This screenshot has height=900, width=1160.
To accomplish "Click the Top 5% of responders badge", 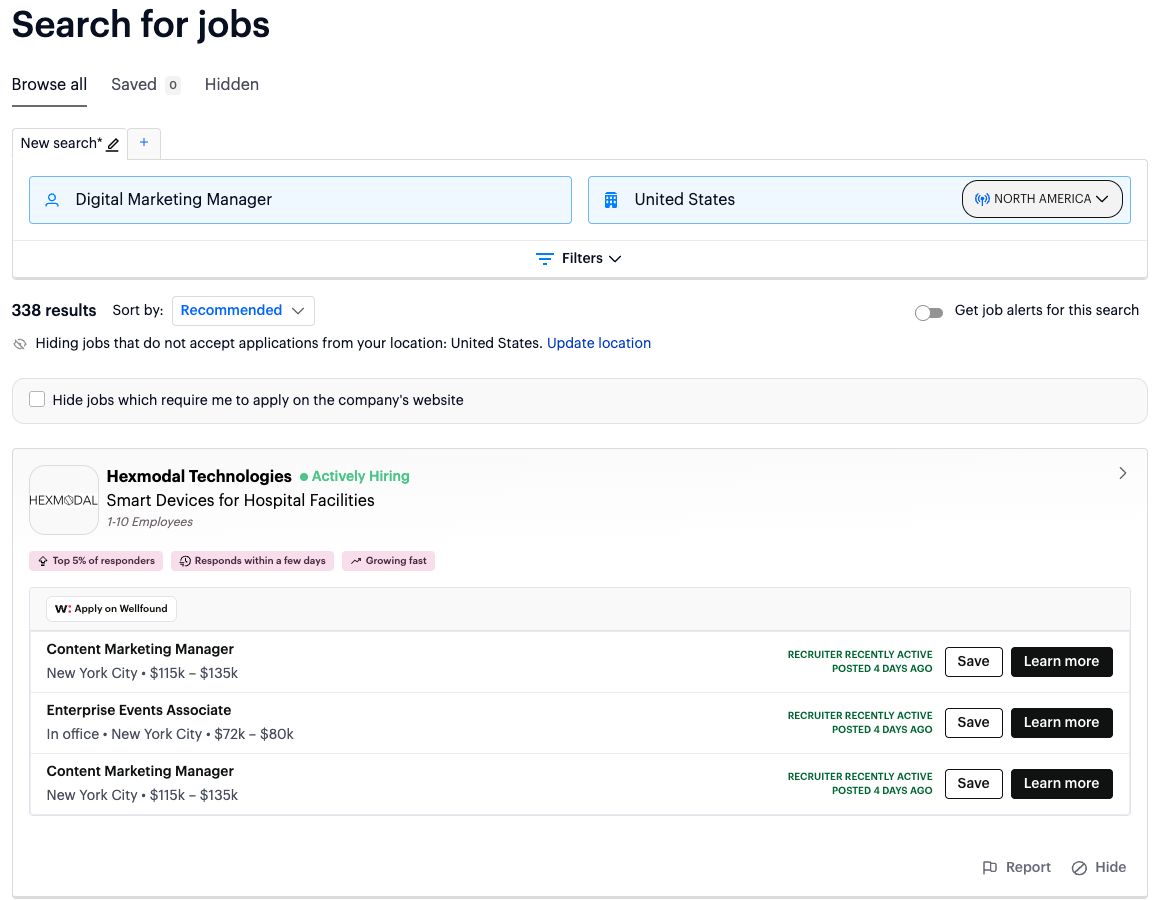I will 96,561.
